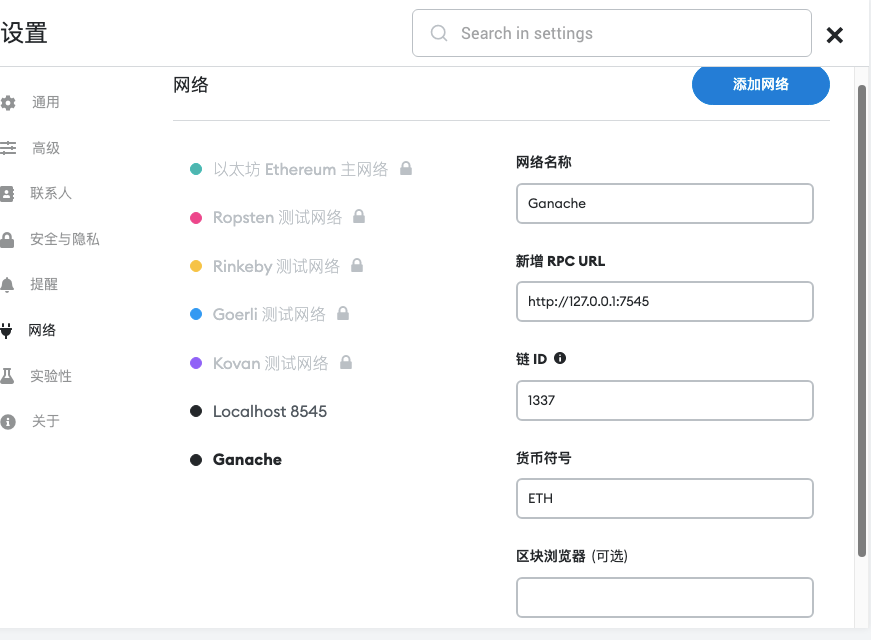
Task: Select Kovan 测试网络 in list
Action: (271, 363)
